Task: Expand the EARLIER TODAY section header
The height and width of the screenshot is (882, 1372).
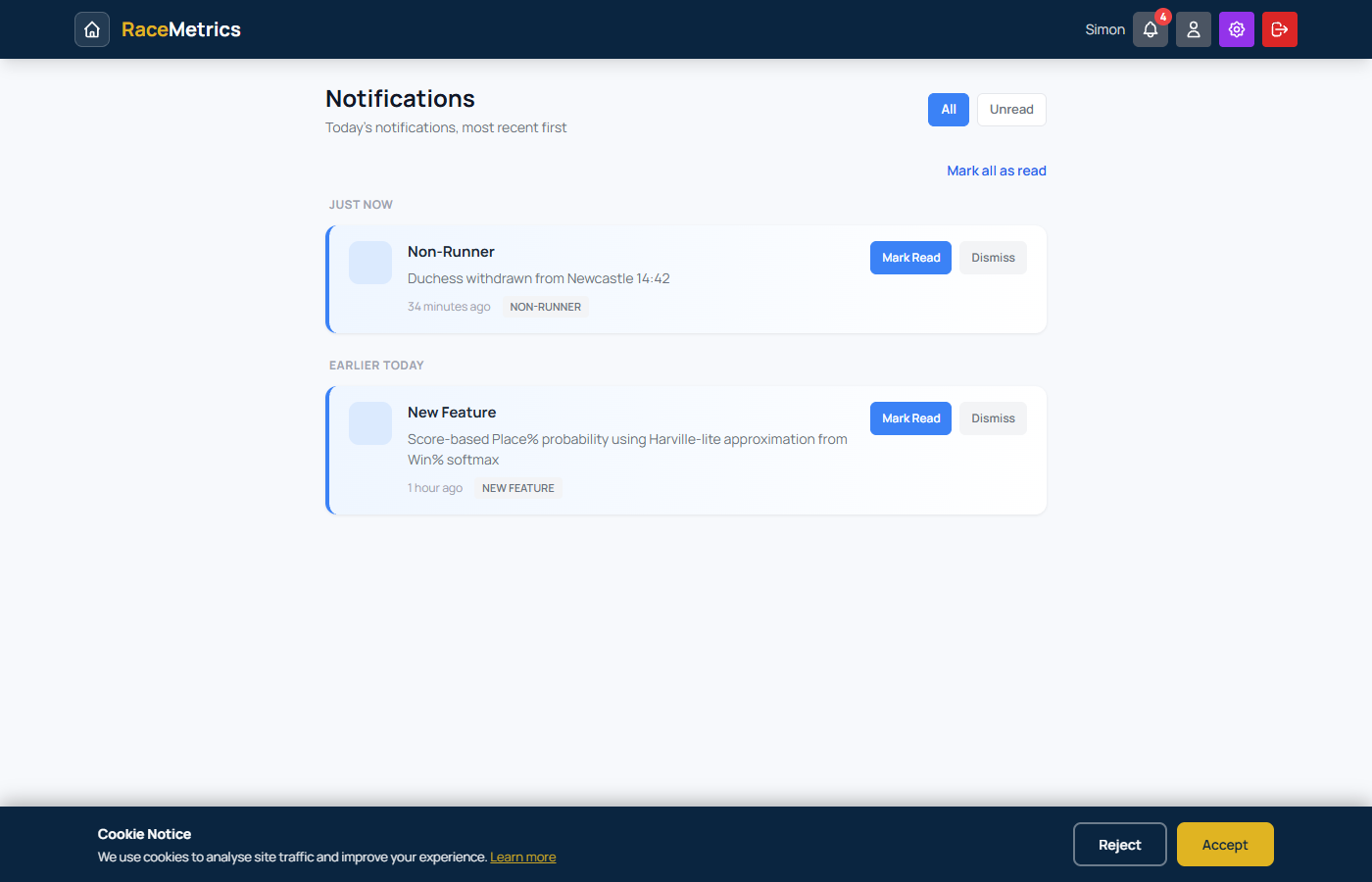Action: [376, 365]
